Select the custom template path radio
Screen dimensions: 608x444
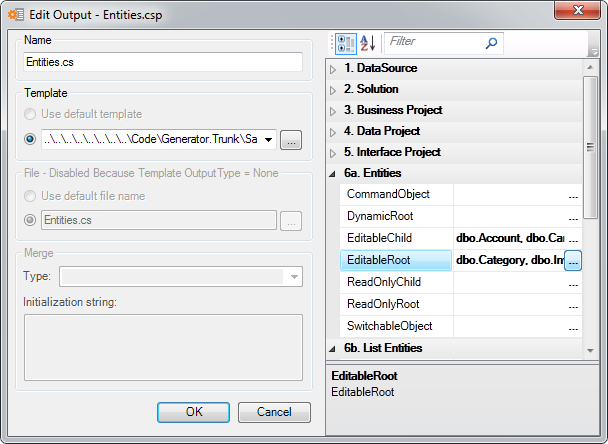(30, 139)
